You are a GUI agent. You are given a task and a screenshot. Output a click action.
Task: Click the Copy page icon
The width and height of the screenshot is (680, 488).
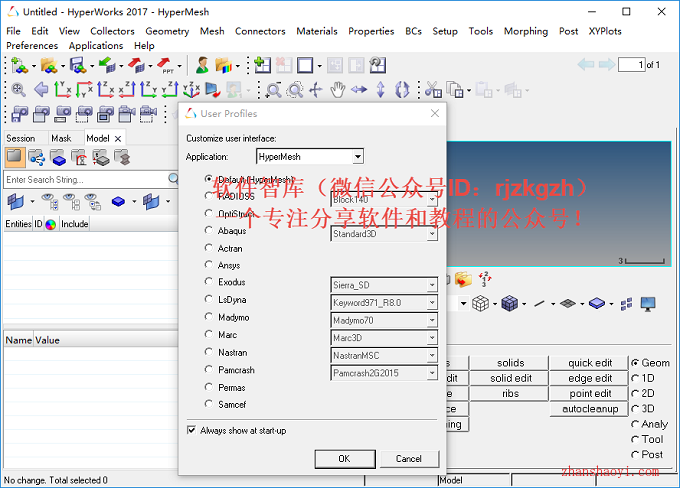point(454,90)
